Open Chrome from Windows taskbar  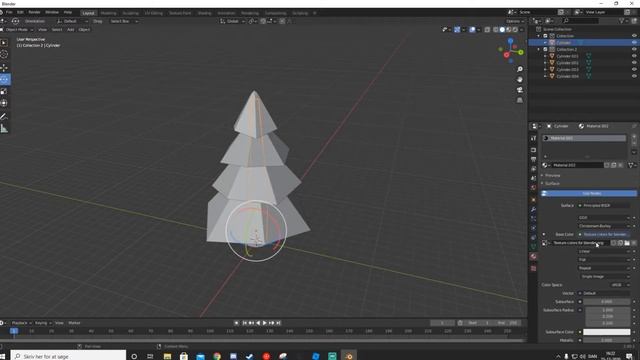[217, 356]
